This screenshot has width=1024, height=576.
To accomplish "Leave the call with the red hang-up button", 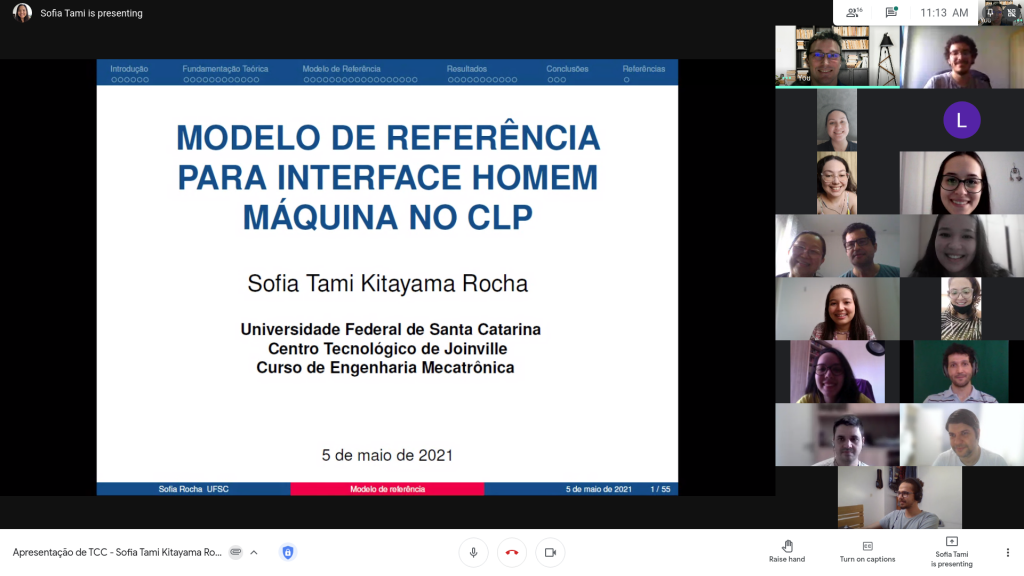I will pos(512,552).
